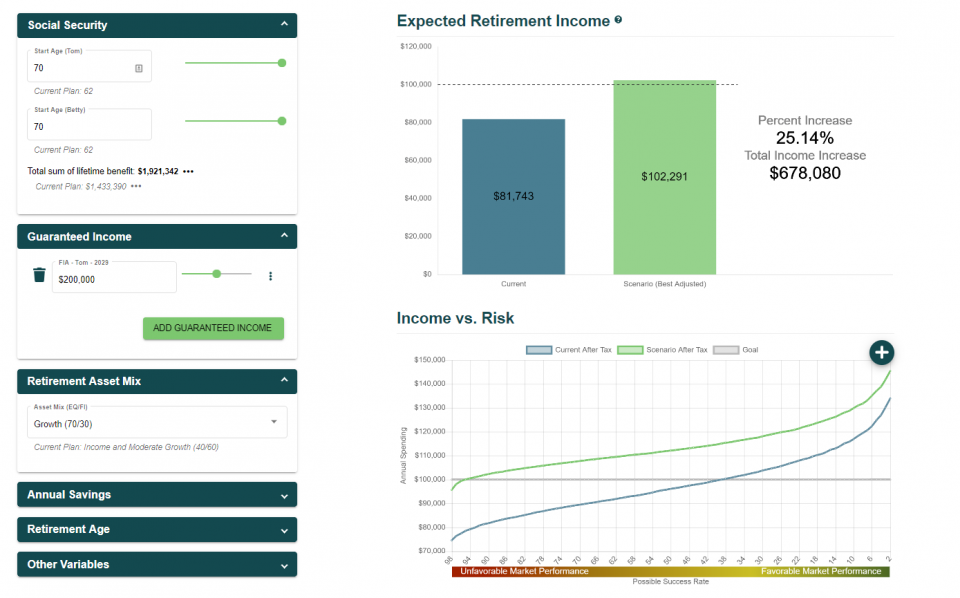Click the Betty start age slider handle

pyautogui.click(x=282, y=121)
